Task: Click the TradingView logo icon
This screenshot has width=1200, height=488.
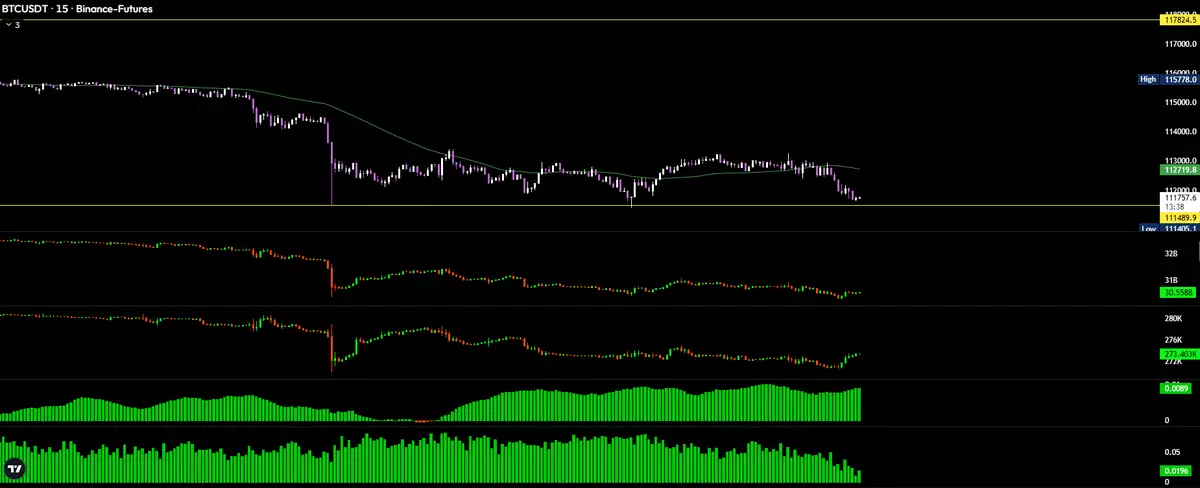Action: (x=15, y=469)
